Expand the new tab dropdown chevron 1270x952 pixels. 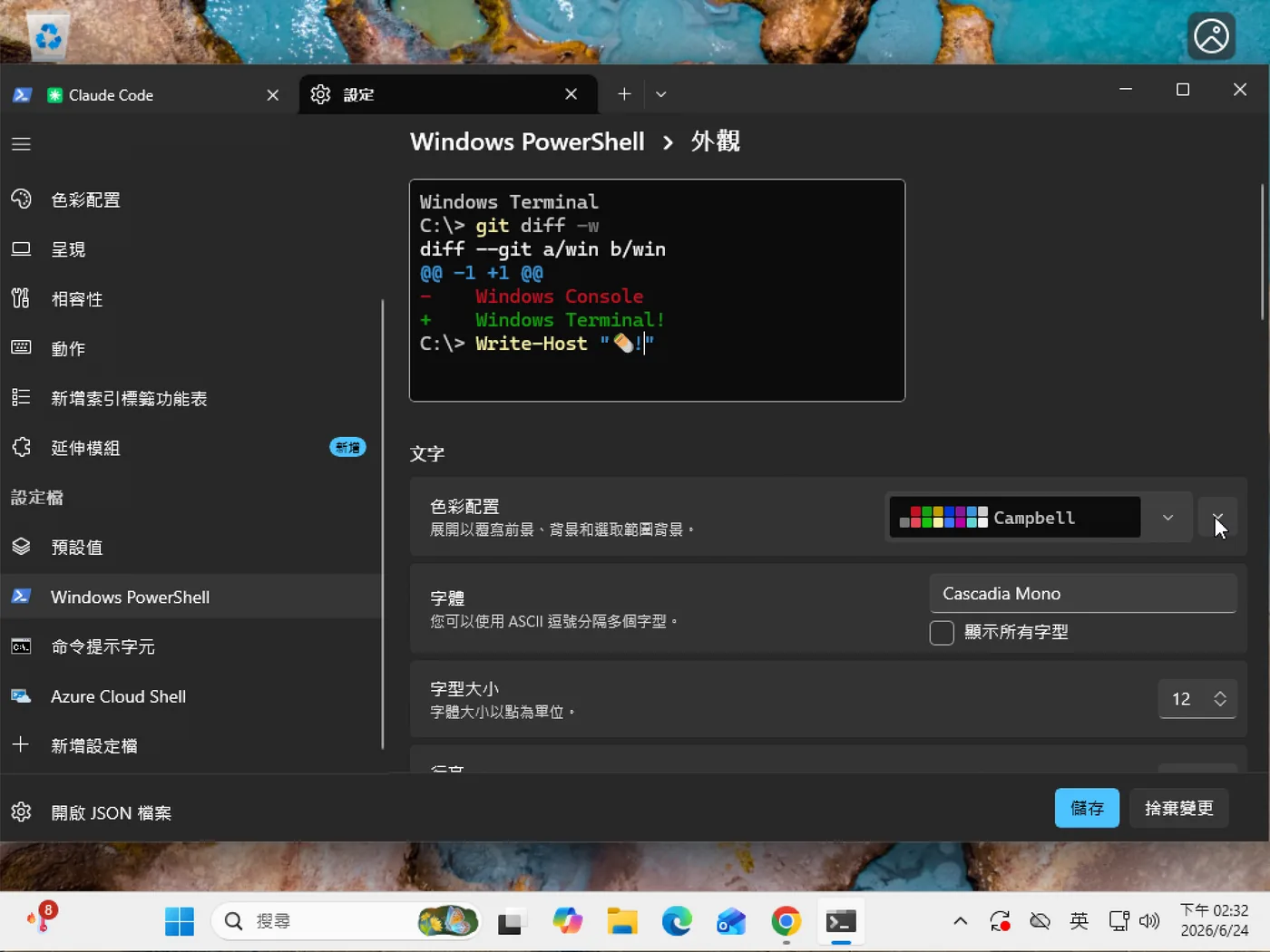(661, 94)
